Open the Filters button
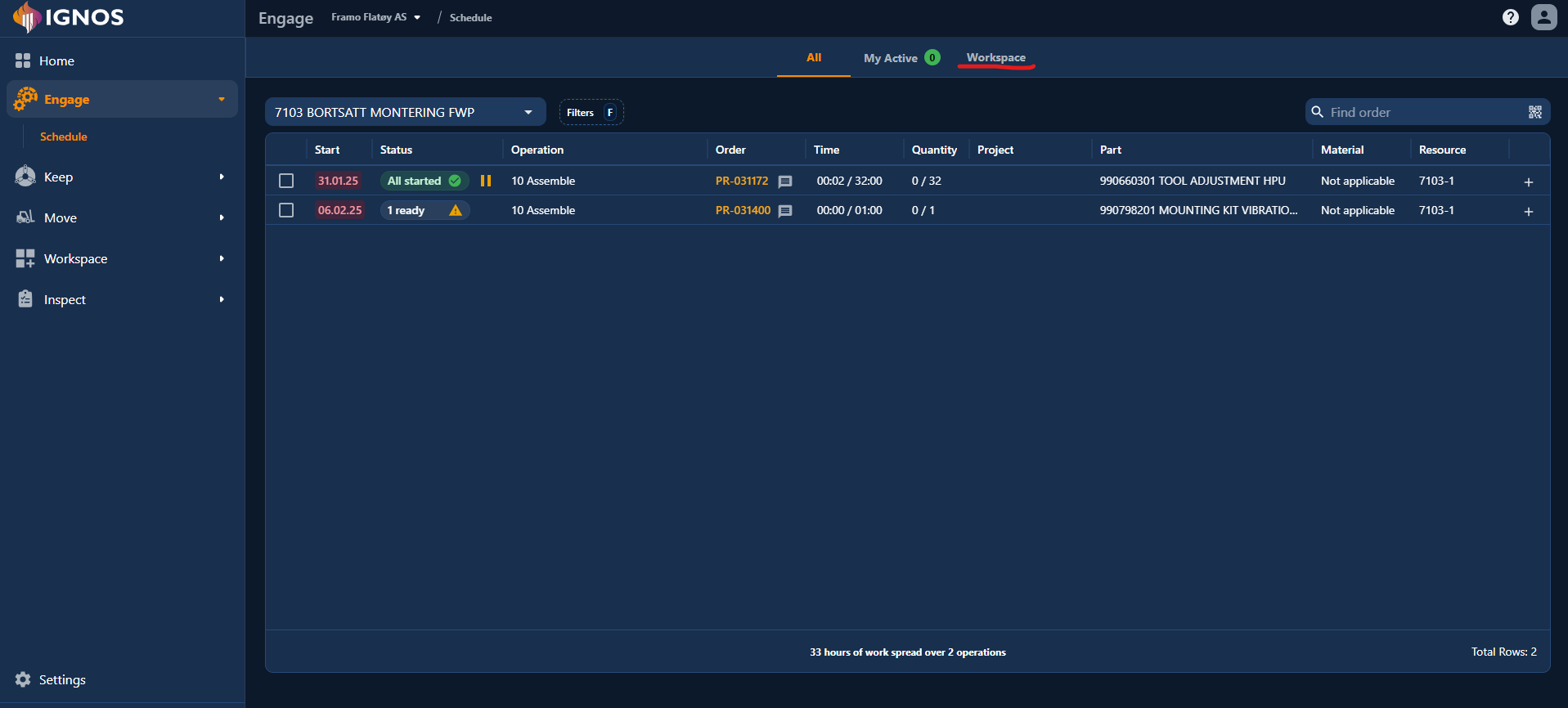This screenshot has width=1568, height=708. point(591,112)
